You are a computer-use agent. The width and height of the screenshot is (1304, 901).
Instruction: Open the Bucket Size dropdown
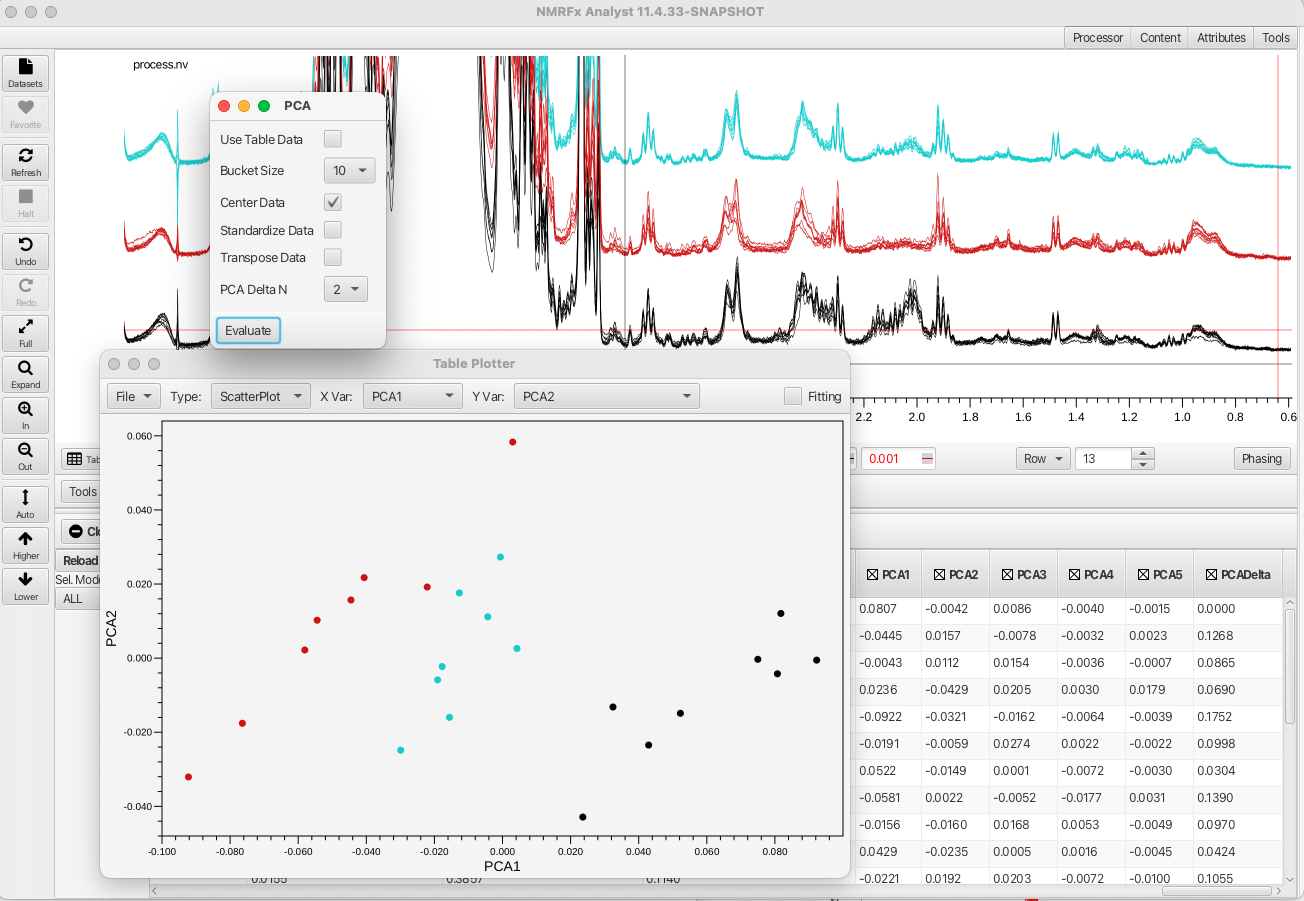(349, 171)
